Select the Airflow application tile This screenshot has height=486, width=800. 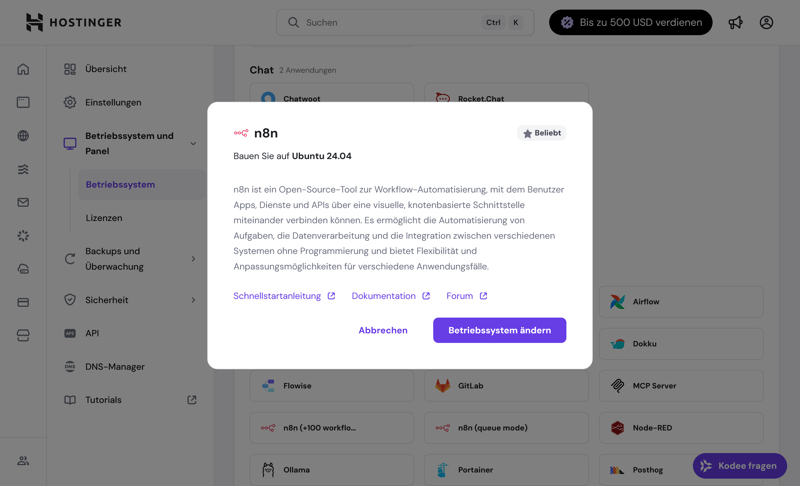pos(682,302)
